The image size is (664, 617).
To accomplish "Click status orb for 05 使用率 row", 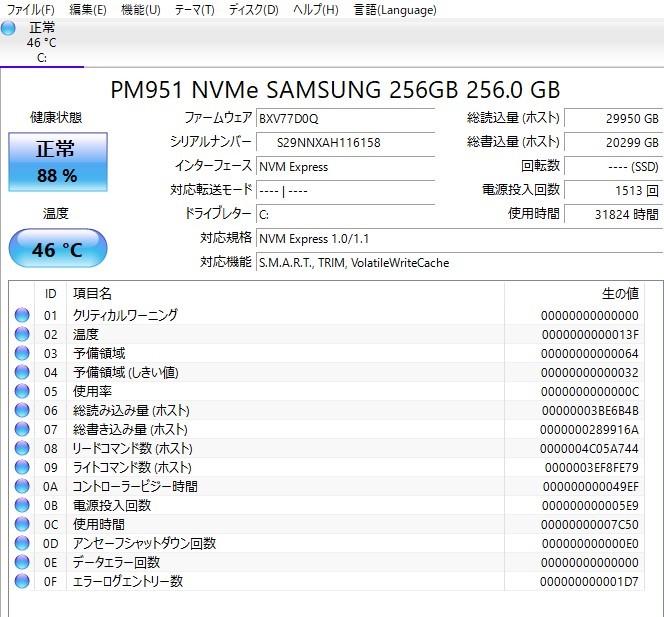I will 22,391.
